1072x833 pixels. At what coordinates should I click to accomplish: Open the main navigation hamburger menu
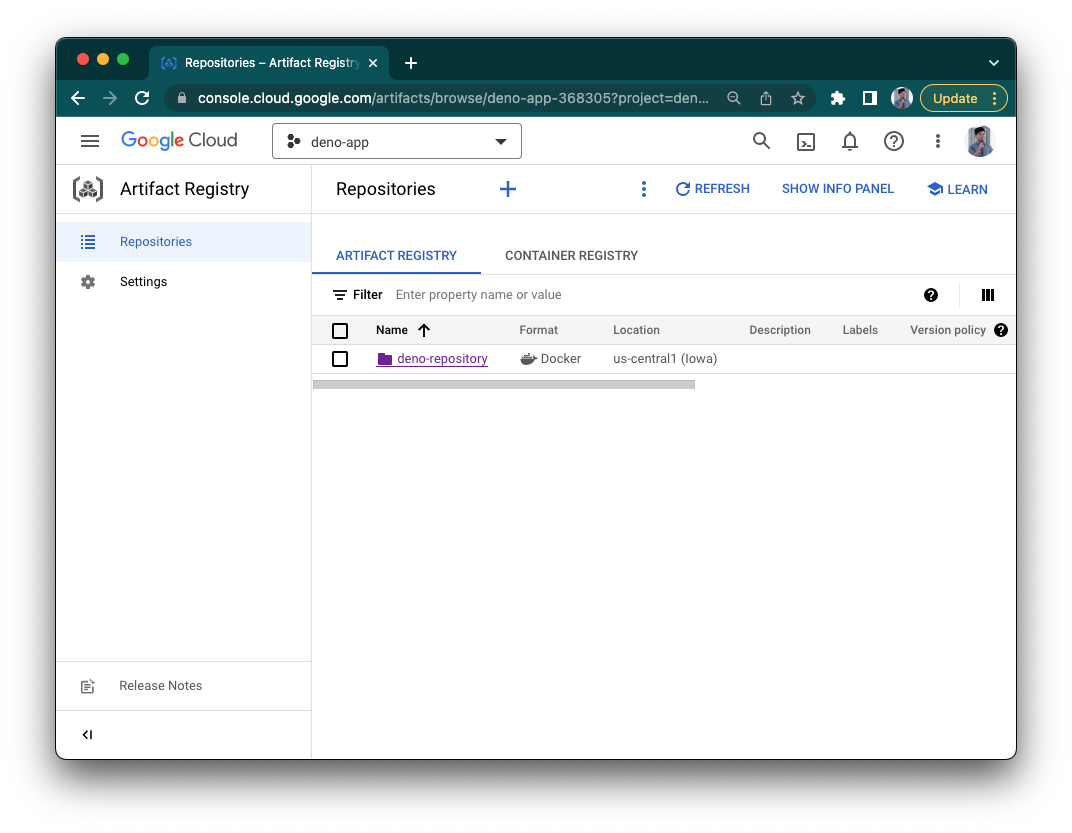pyautogui.click(x=90, y=140)
